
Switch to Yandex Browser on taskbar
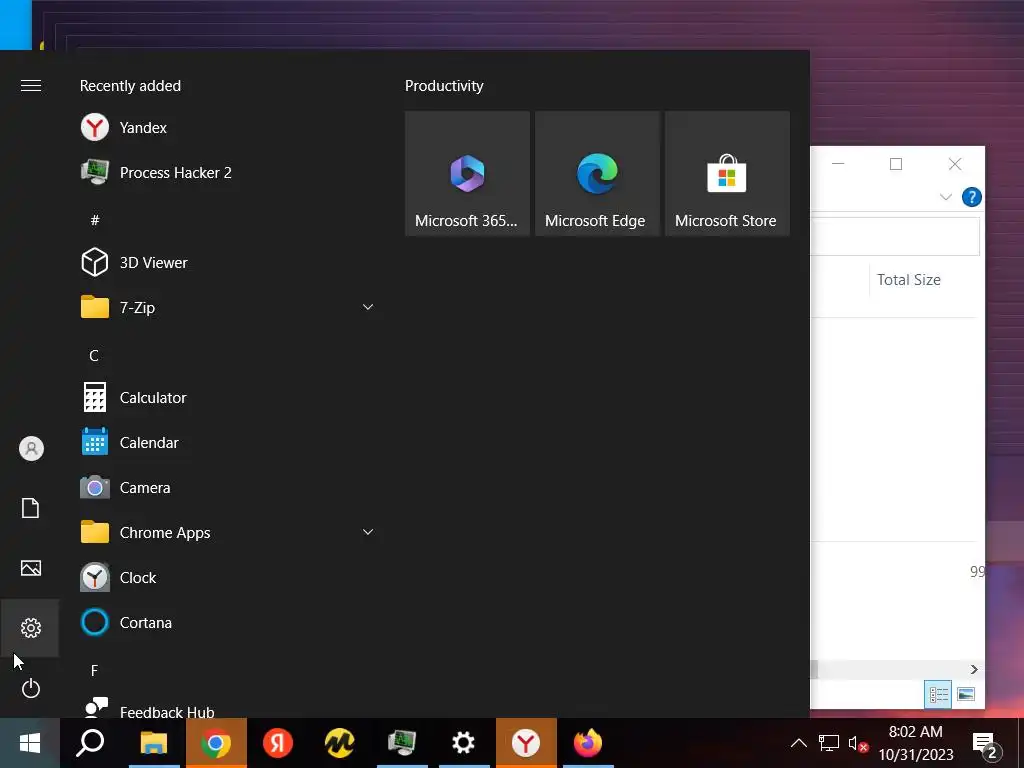coord(526,743)
